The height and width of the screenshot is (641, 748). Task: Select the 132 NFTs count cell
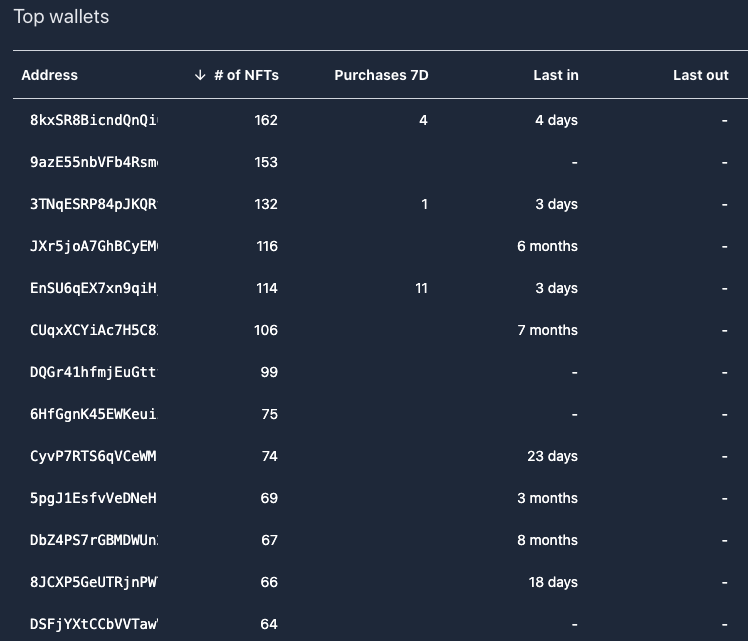pyautogui.click(x=266, y=204)
